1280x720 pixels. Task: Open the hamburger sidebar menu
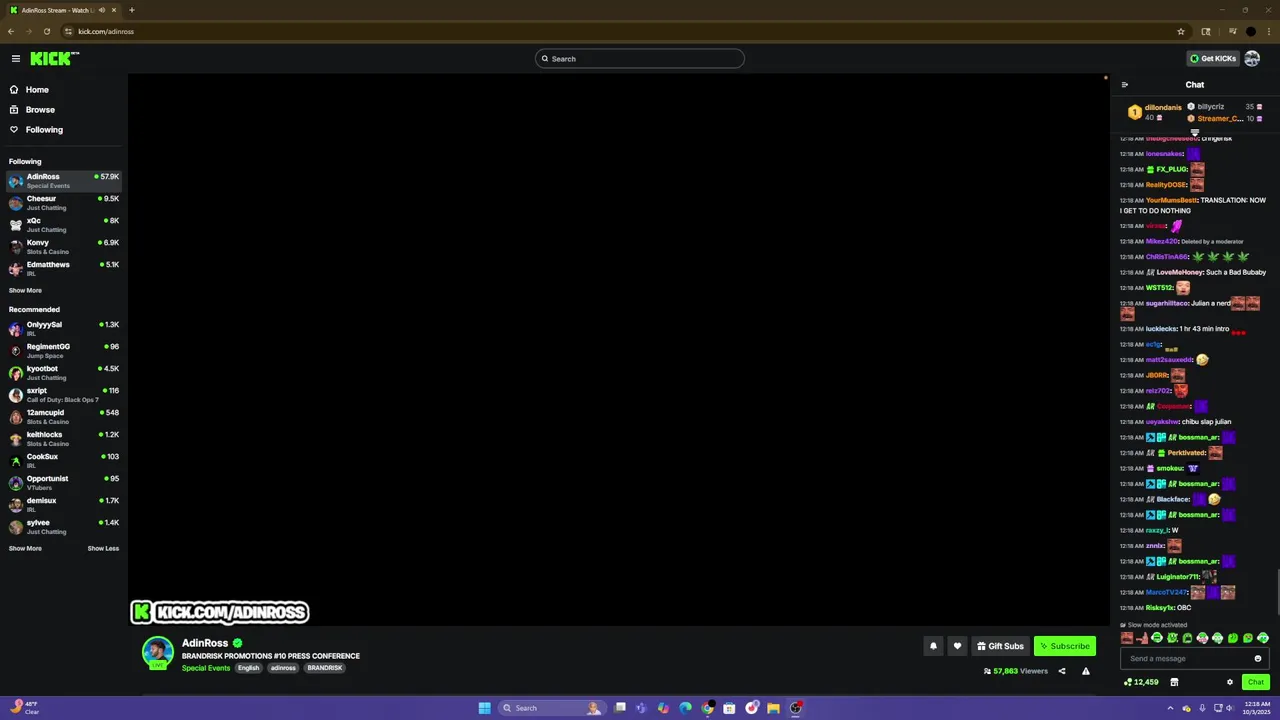point(15,58)
